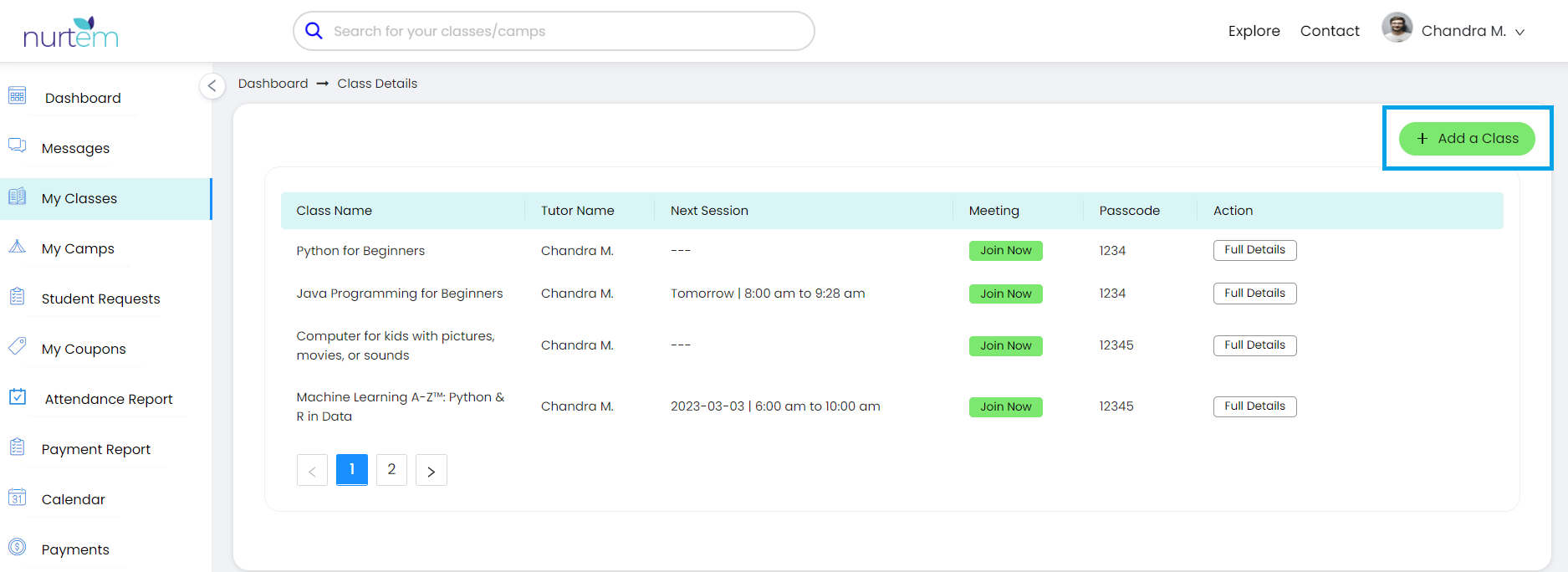Screen dimensions: 1568x572
Task: Open Messages via its chat icon
Action: coord(18,146)
